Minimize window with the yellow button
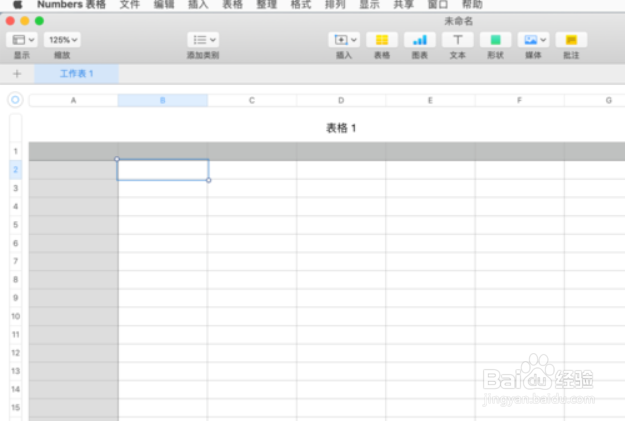The image size is (630, 421). [25, 21]
